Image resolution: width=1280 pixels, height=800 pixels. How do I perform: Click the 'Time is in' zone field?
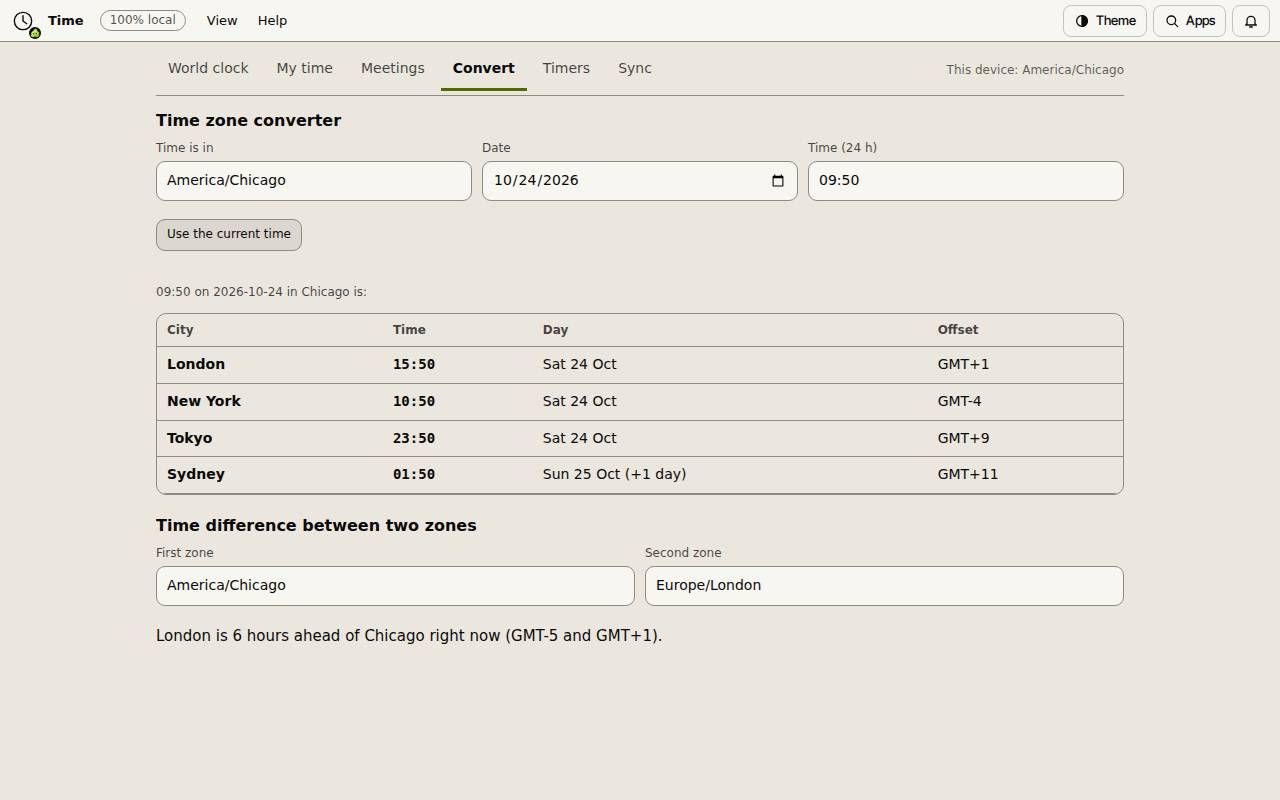tap(314, 181)
